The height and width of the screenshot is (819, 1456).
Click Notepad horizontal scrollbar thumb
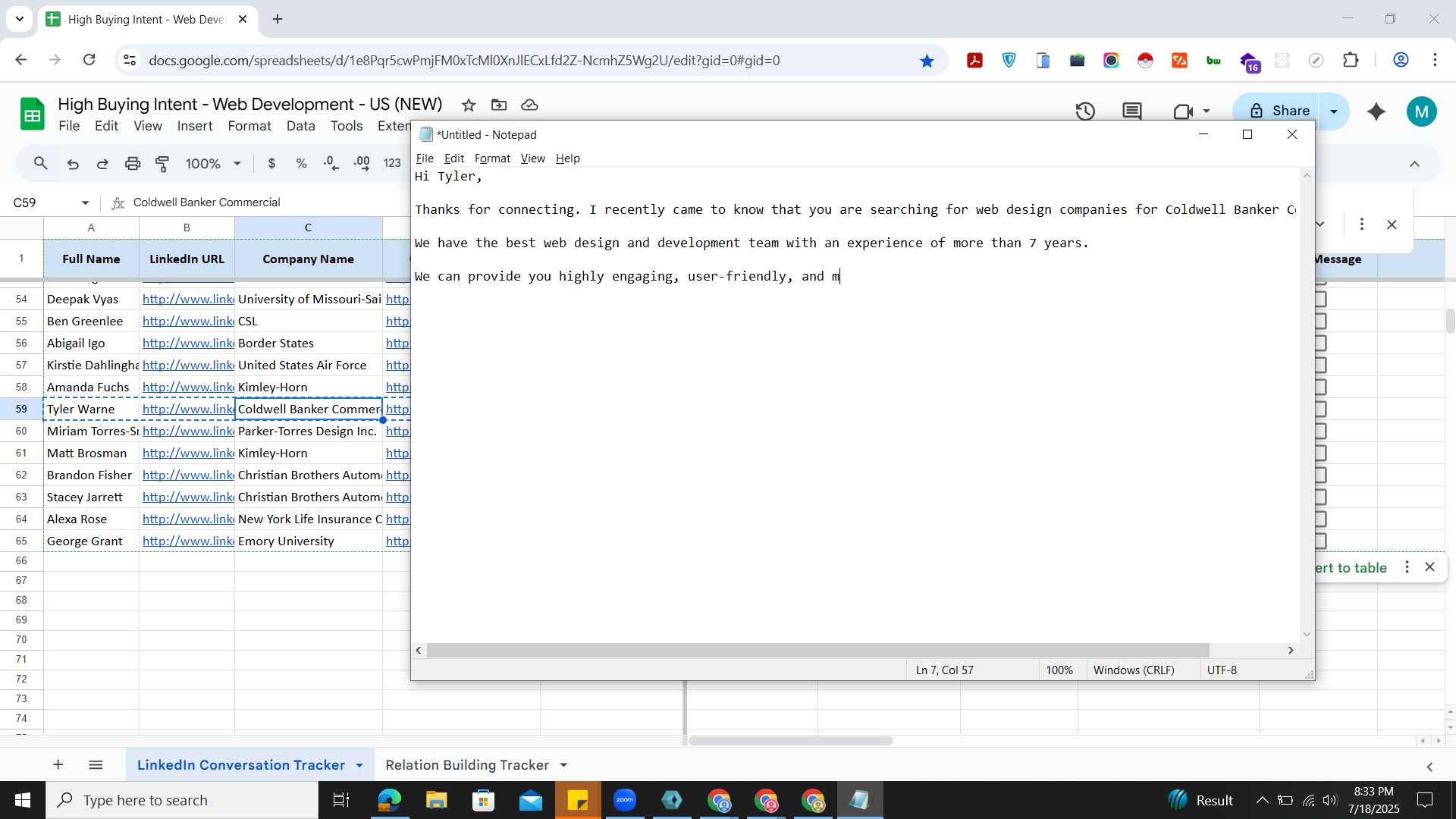click(817, 650)
